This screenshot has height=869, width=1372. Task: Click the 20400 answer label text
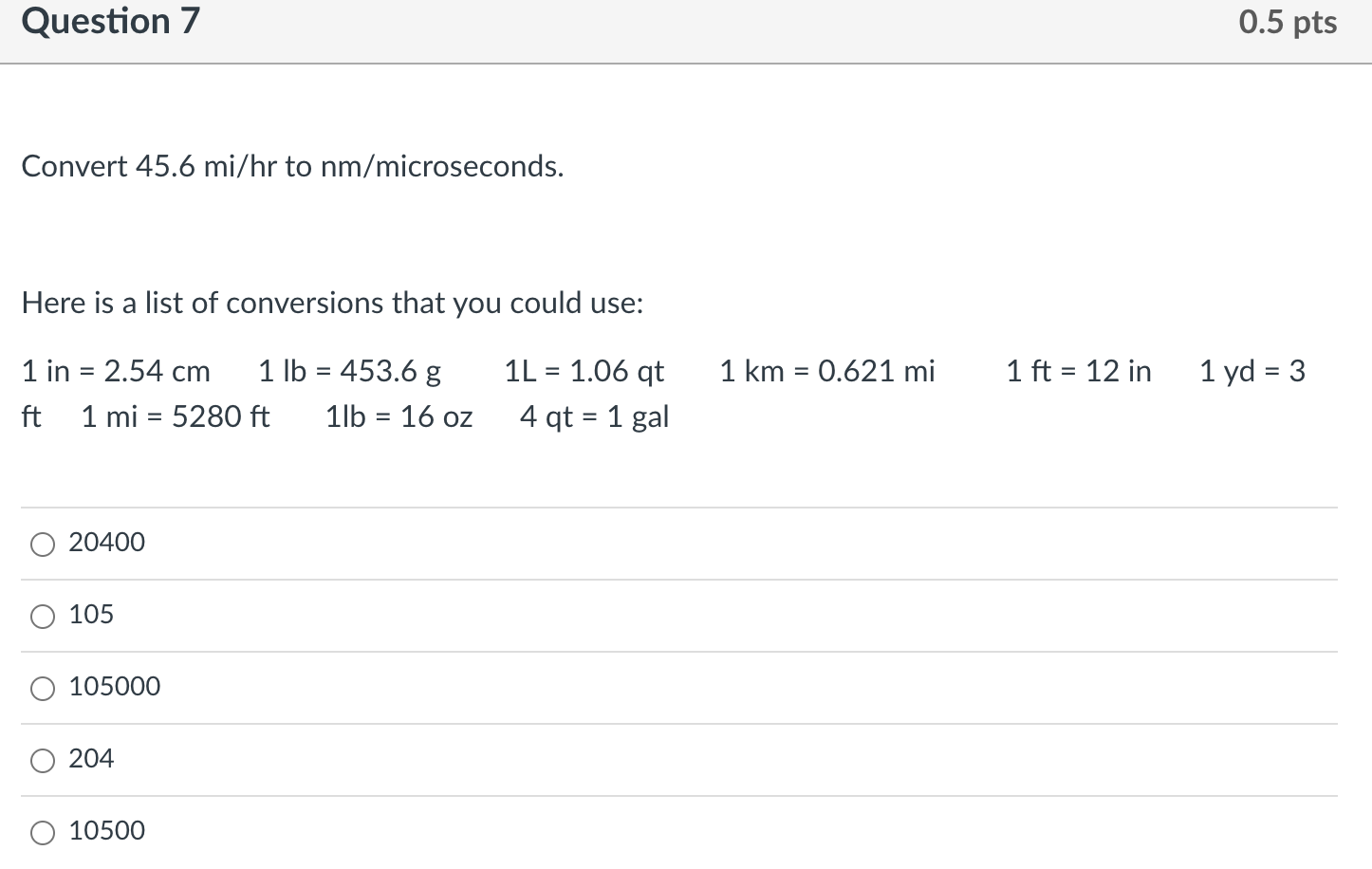(x=107, y=543)
